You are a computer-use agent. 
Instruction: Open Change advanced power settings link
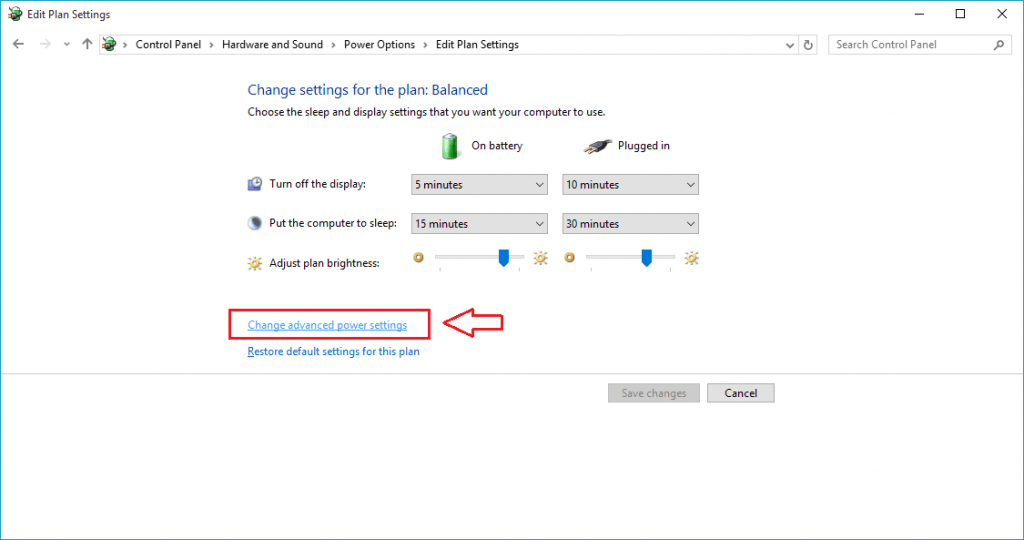[327, 325]
